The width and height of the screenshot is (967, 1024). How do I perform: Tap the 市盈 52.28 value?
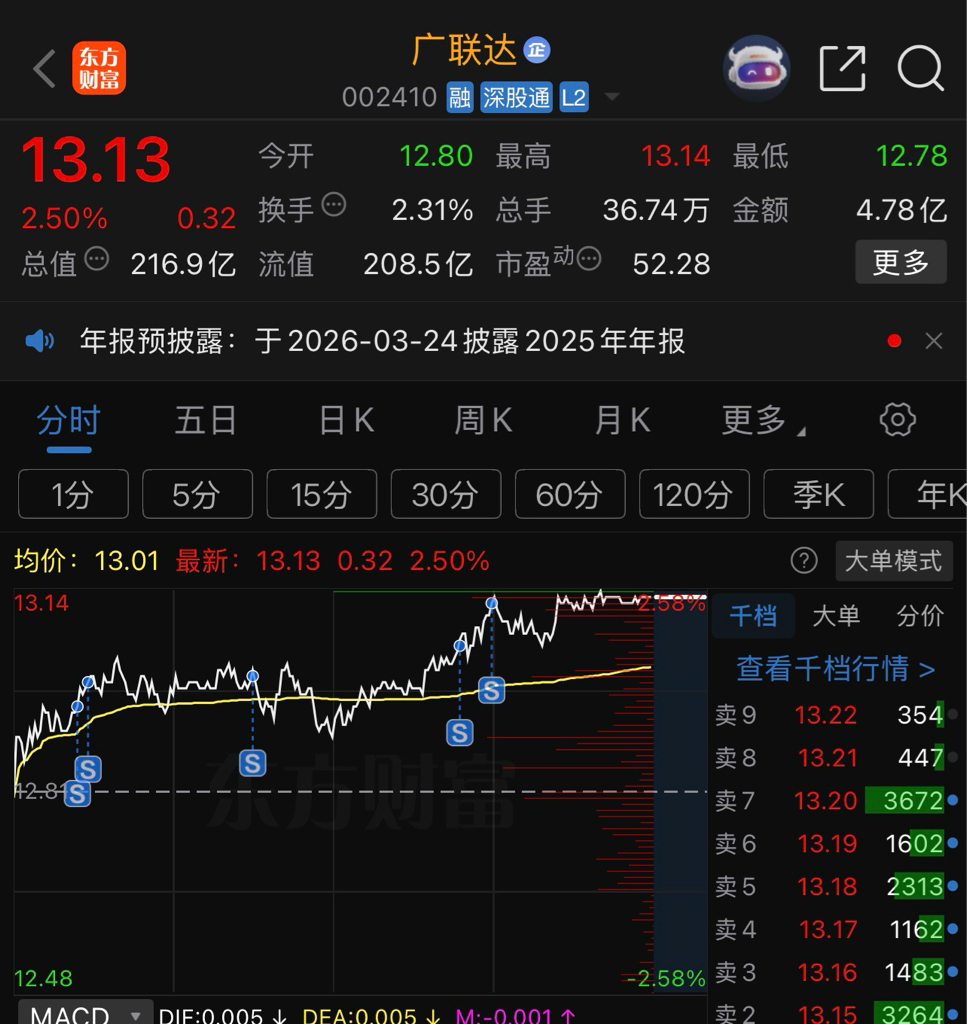[x=671, y=264]
